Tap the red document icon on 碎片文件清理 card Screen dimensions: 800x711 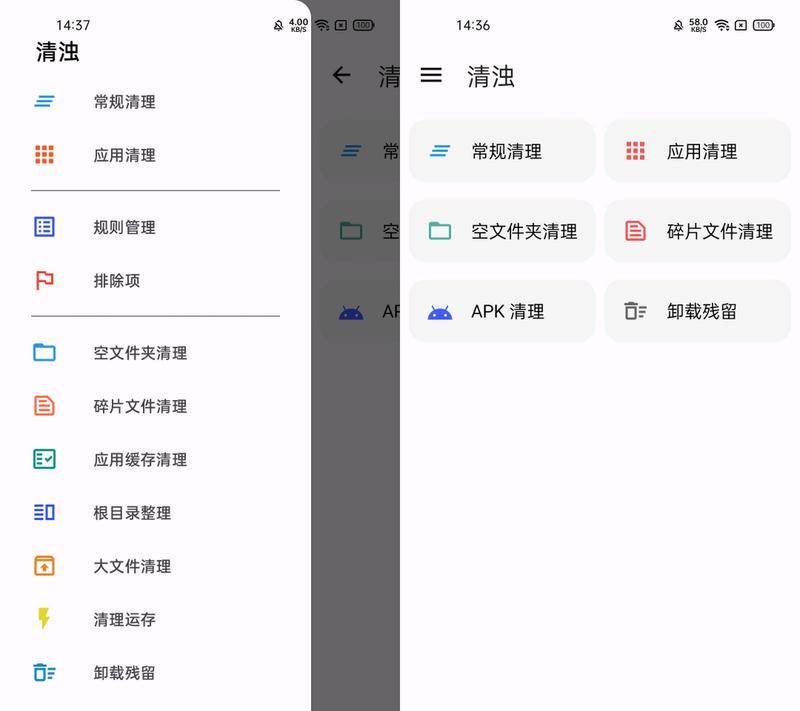[x=635, y=231]
